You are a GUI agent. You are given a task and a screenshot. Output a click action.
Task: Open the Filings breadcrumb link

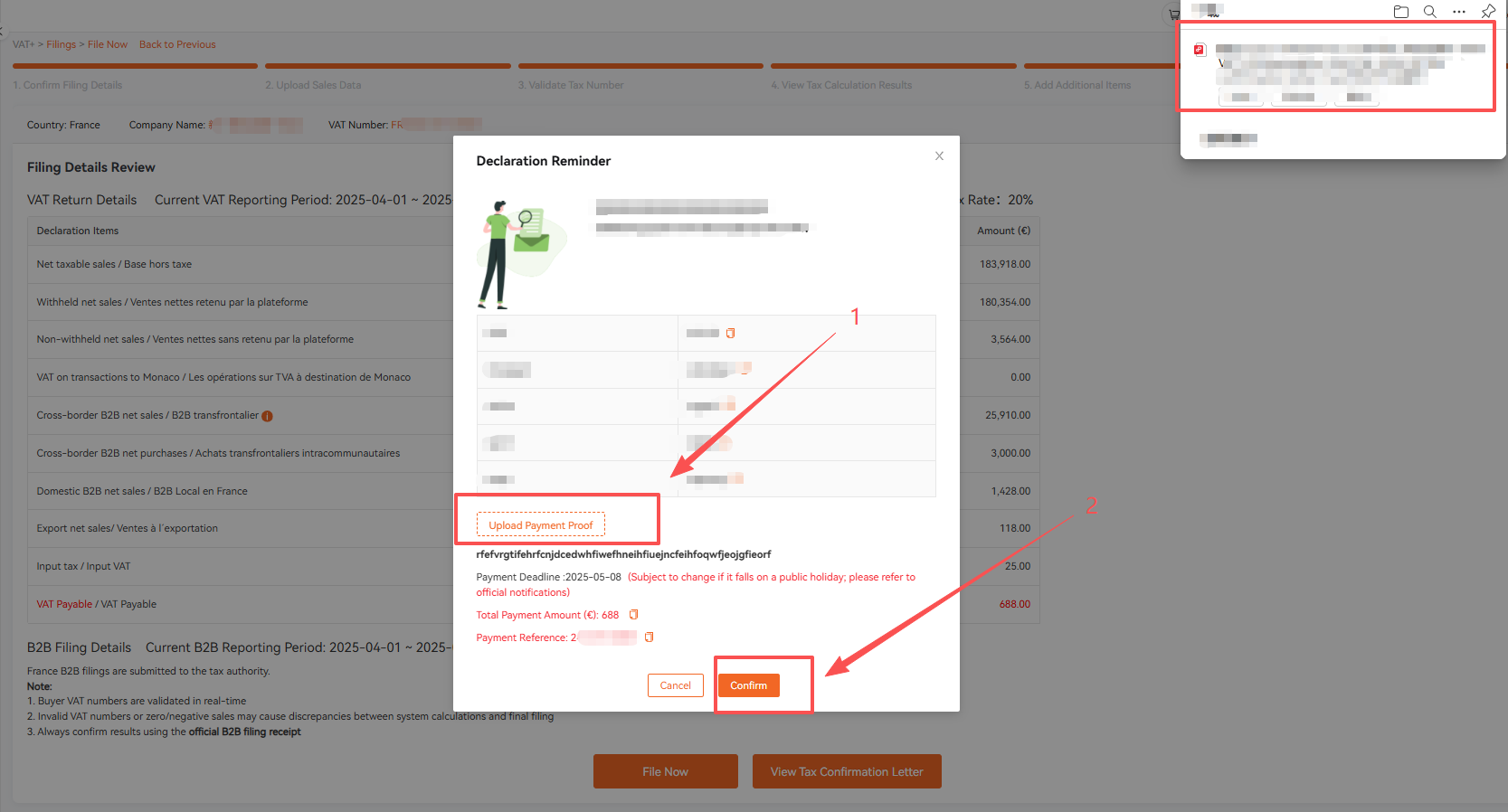(62, 44)
